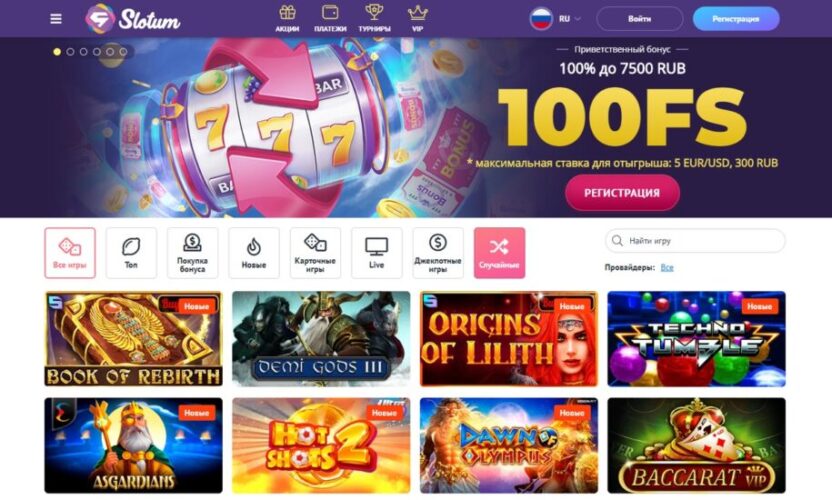This screenshot has height=500, width=832.
Task: Choose the Джекпотные игры category
Action: (x=438, y=253)
